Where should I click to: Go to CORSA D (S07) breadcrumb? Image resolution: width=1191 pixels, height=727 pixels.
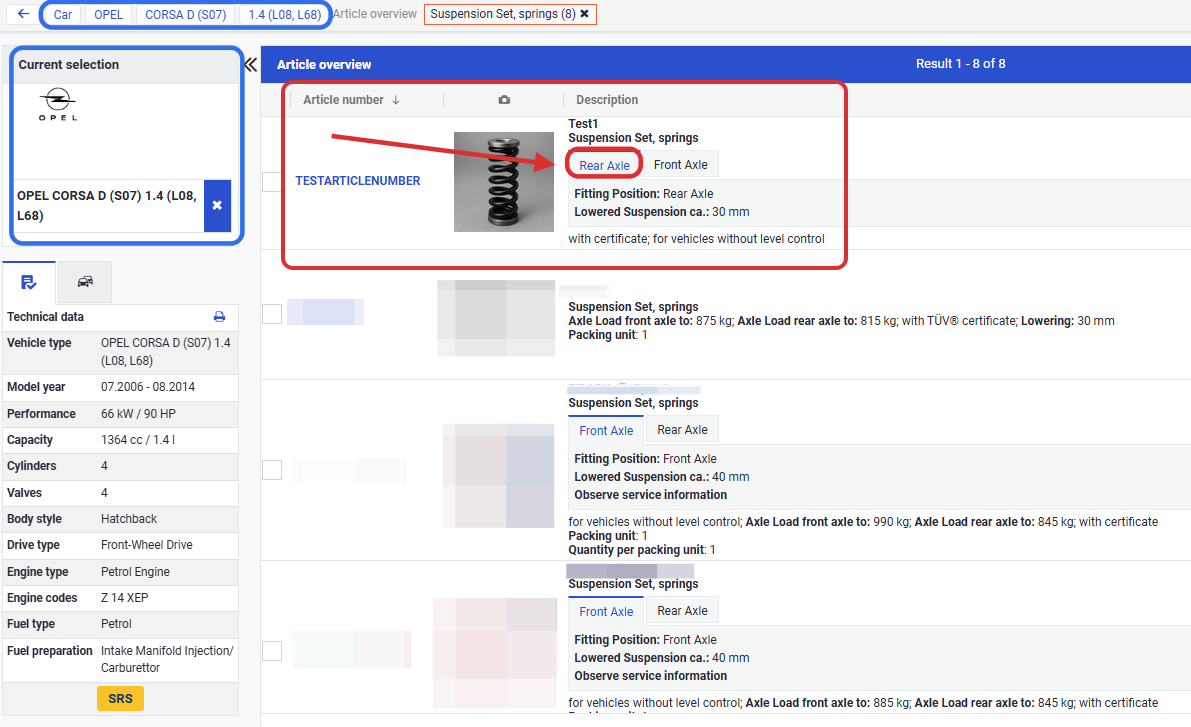click(185, 15)
